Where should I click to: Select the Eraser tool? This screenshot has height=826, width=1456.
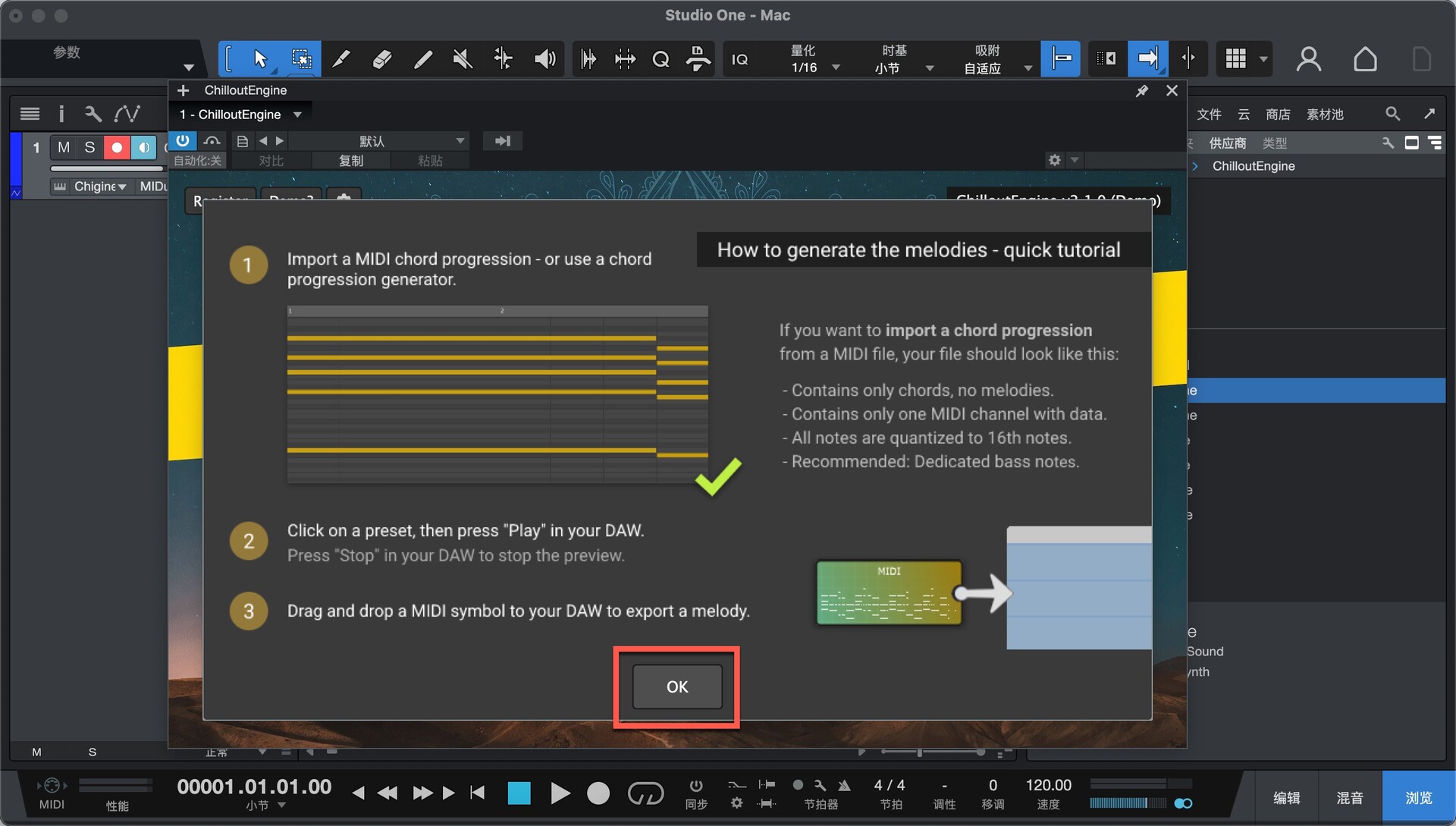[x=382, y=58]
